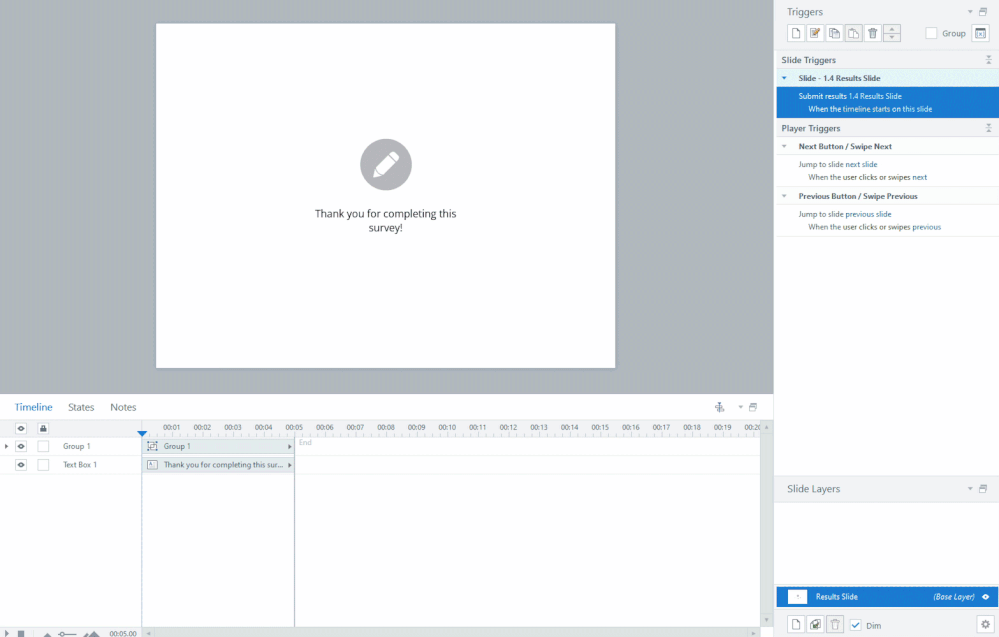Open the timeline alignment tool icon
Viewport: 999px width, 637px height.
click(719, 407)
